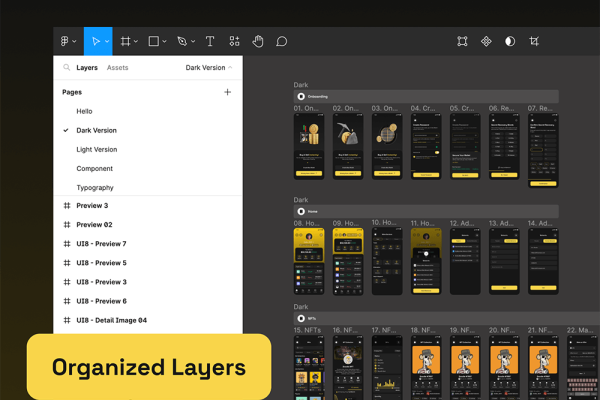Select the Rectangle shape tool

point(154,41)
